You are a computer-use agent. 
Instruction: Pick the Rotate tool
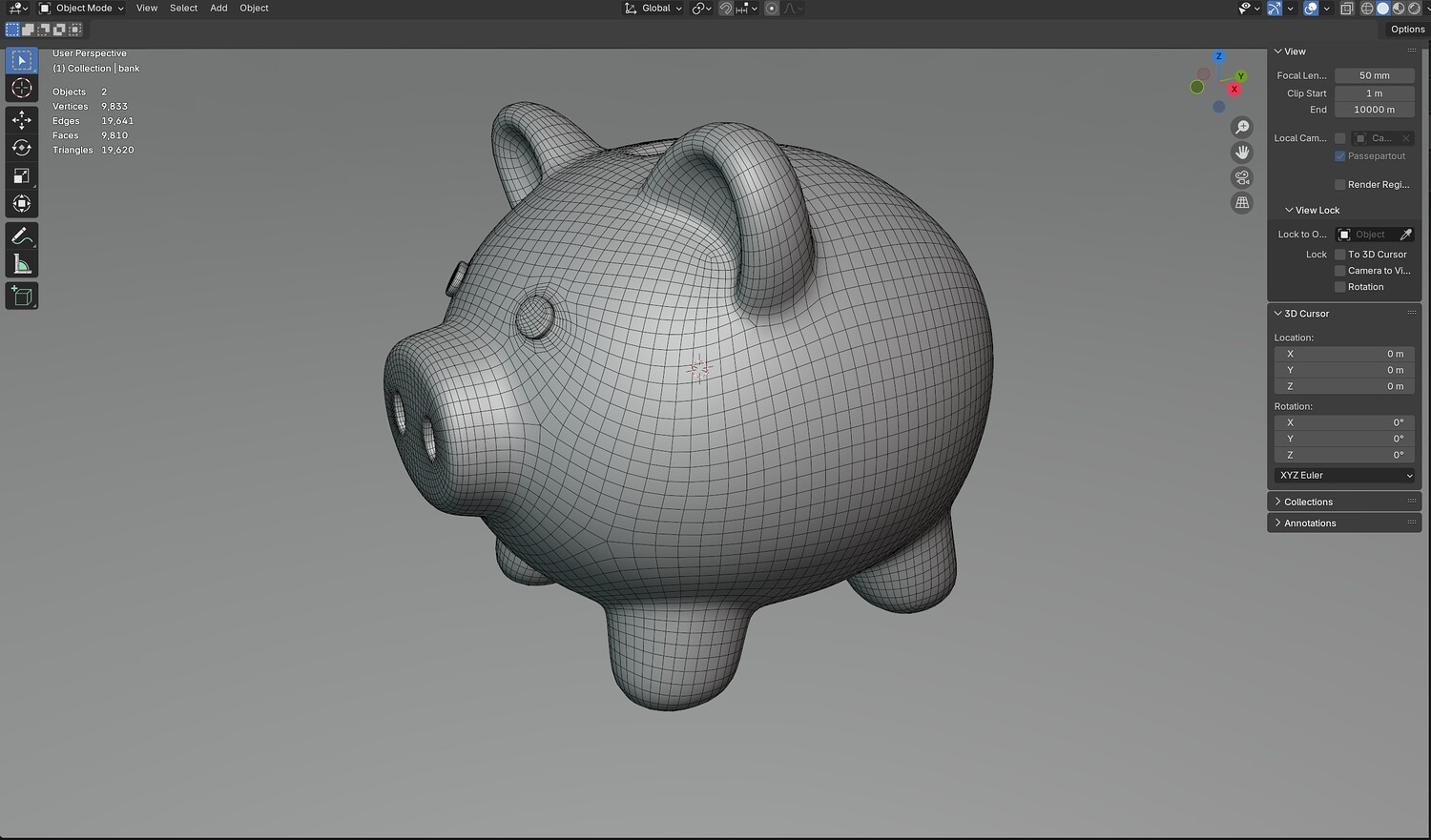pos(21,147)
